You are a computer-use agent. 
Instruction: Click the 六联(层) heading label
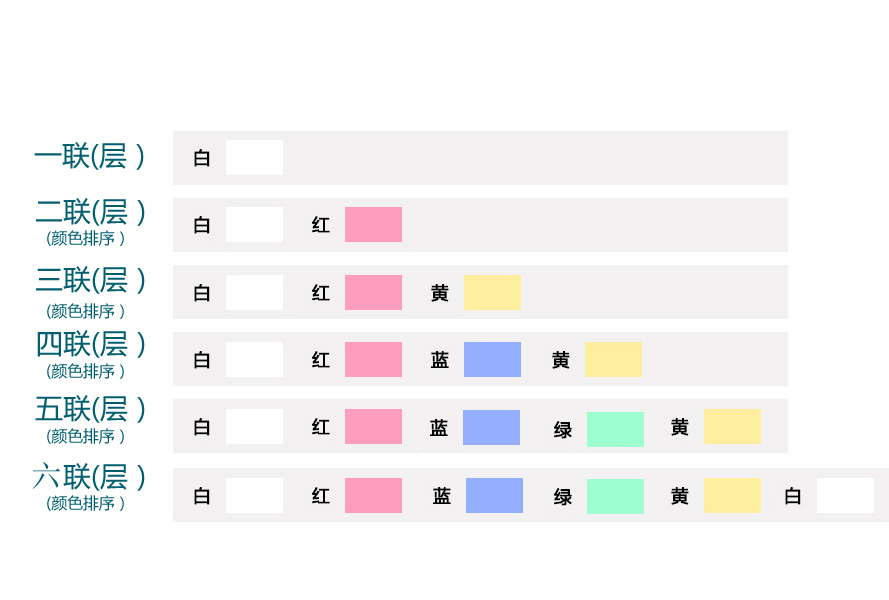[x=89, y=477]
